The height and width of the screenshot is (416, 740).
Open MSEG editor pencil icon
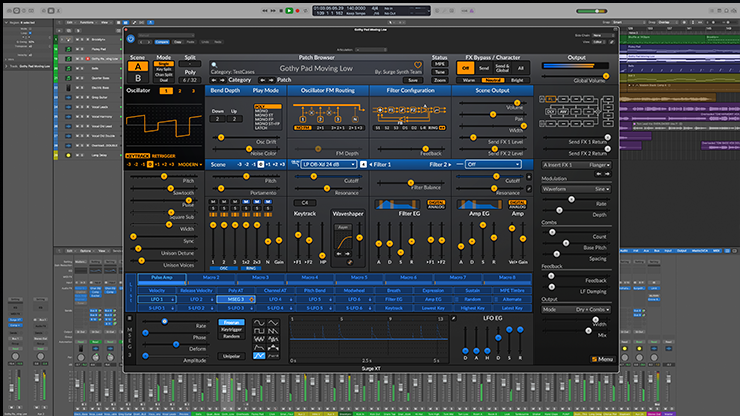click(x=454, y=319)
